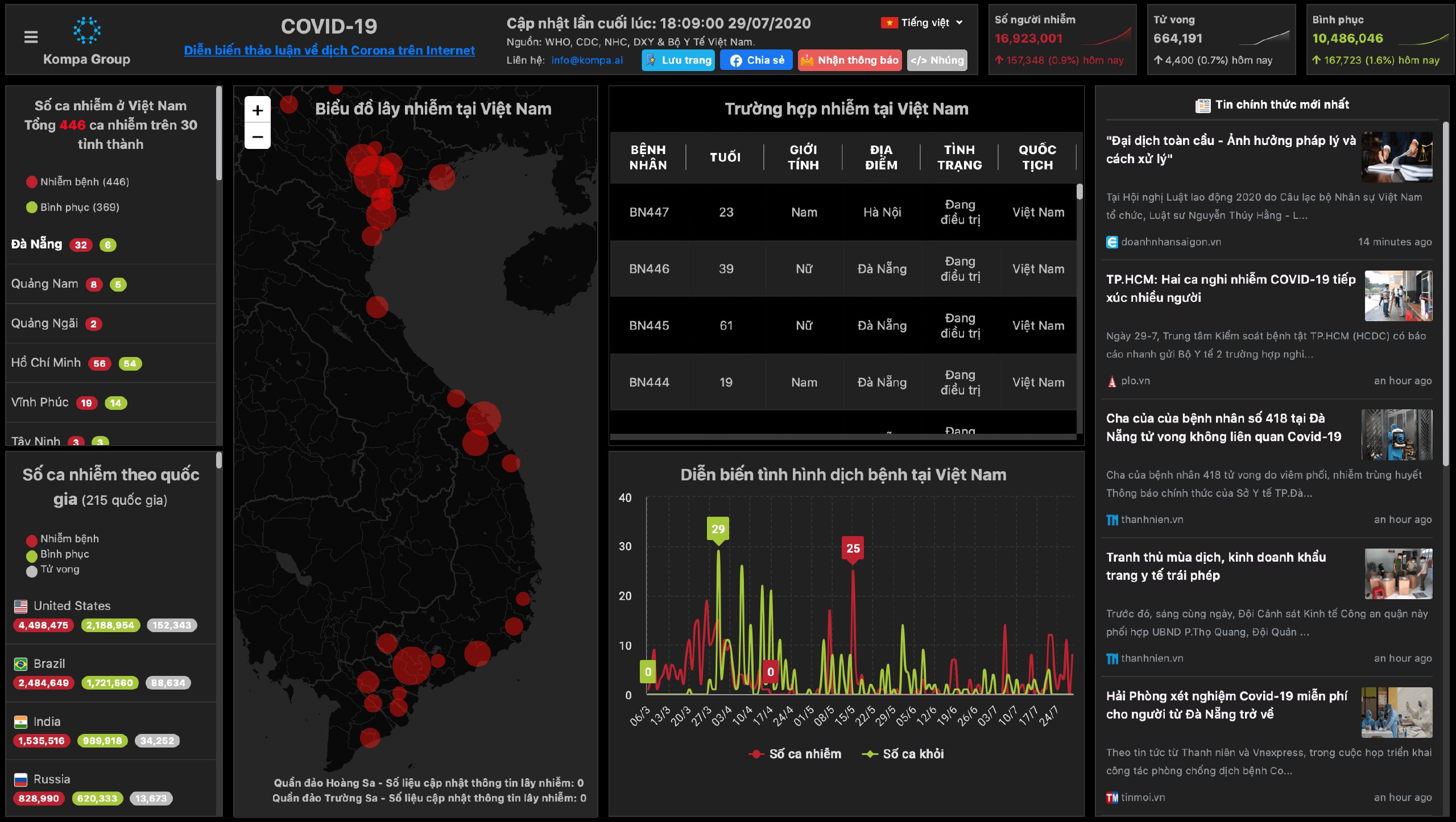The width and height of the screenshot is (1456, 822).
Task: Click the Nhúng embed code button
Action: (937, 60)
